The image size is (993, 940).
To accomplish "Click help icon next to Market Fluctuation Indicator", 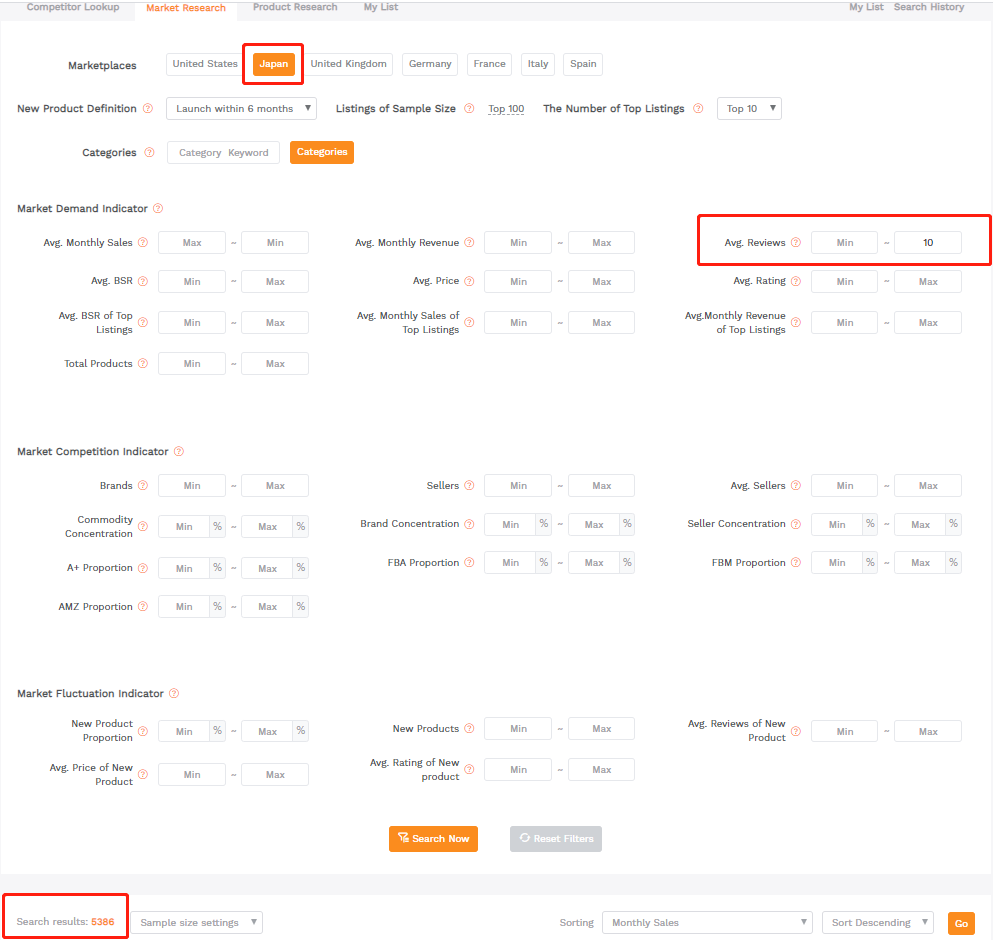I will [174, 694].
